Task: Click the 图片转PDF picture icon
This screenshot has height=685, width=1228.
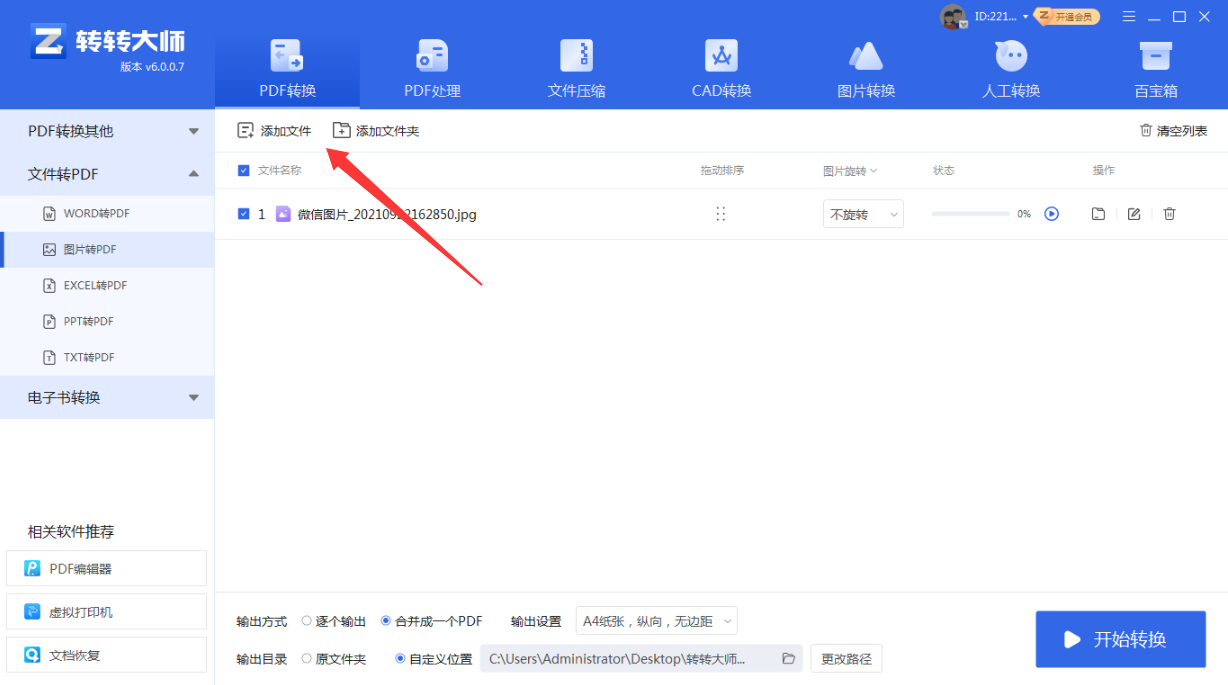Action: pos(49,249)
